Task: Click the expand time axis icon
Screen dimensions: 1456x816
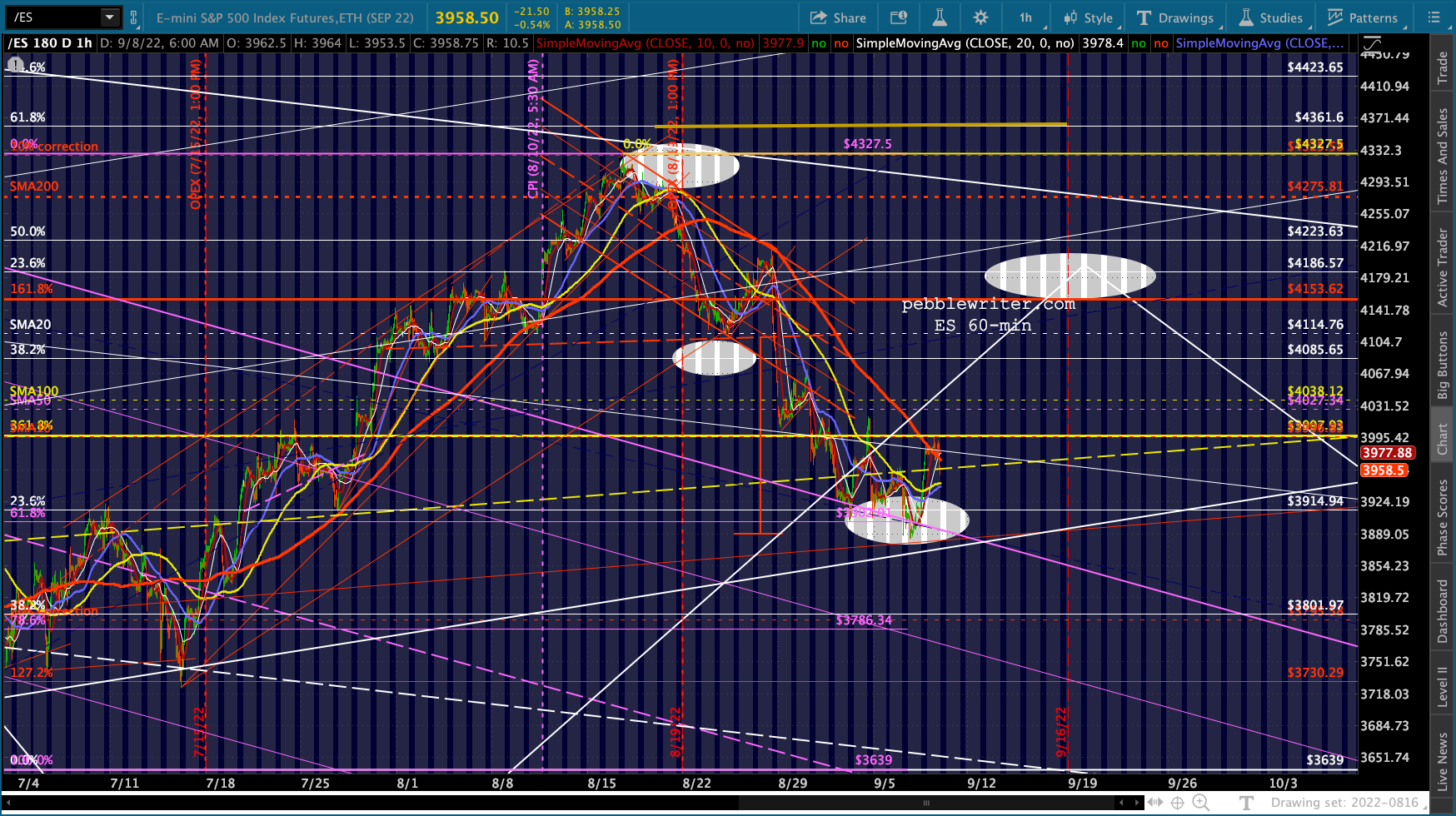Action: click(1155, 803)
